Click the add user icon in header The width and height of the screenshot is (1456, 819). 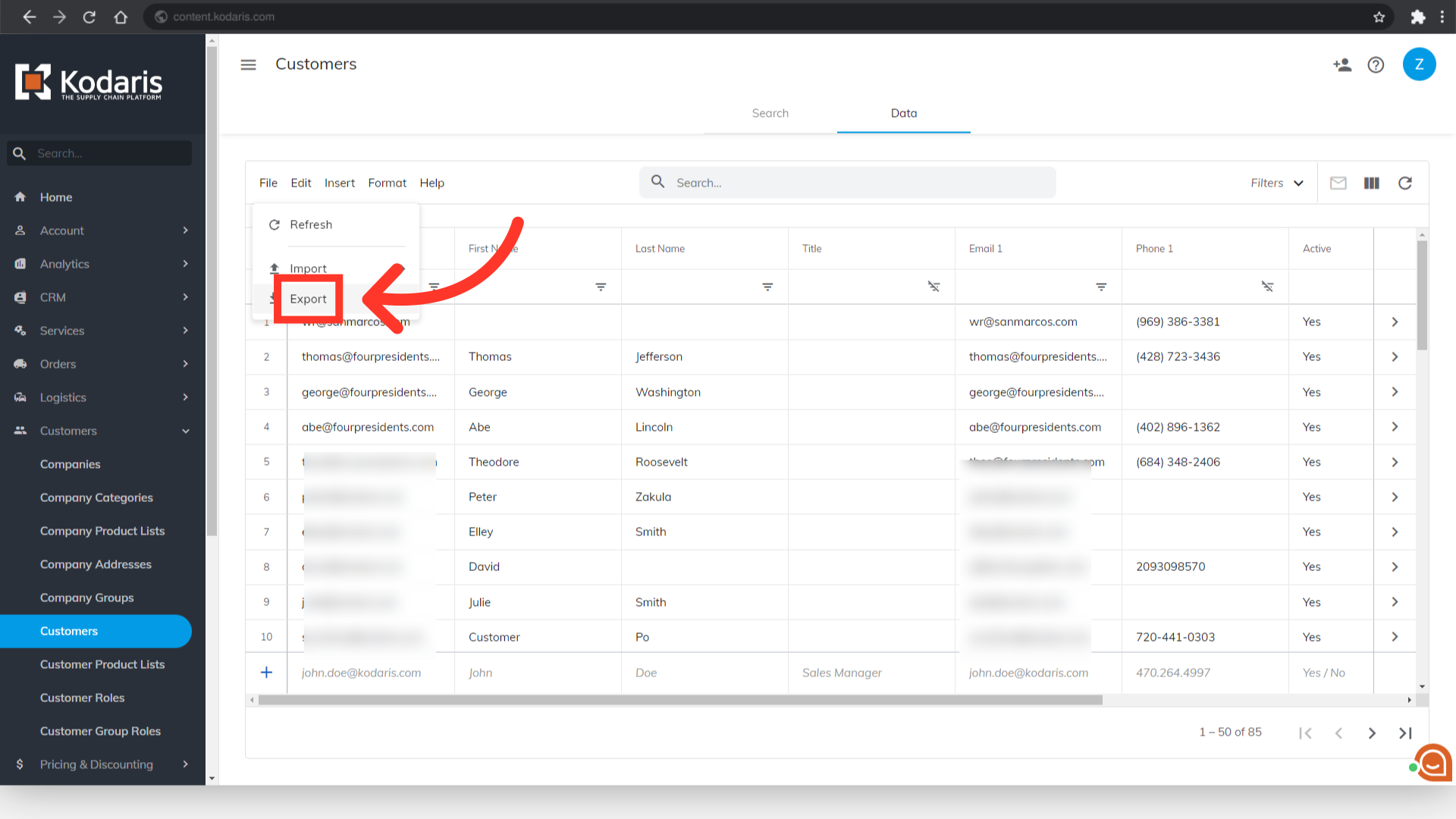tap(1342, 64)
